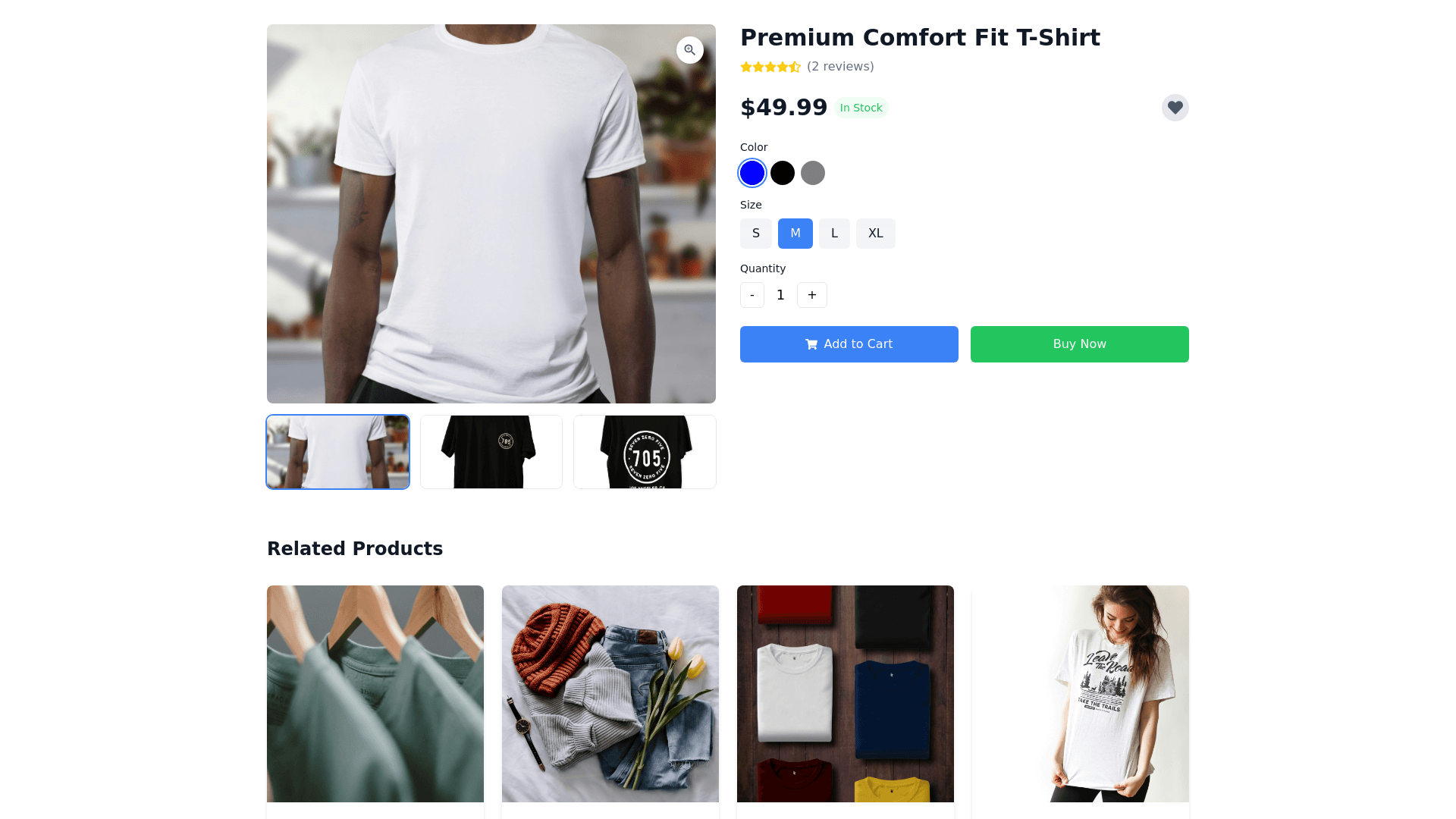Click the Buy Now button
The height and width of the screenshot is (819, 1456).
[1080, 344]
